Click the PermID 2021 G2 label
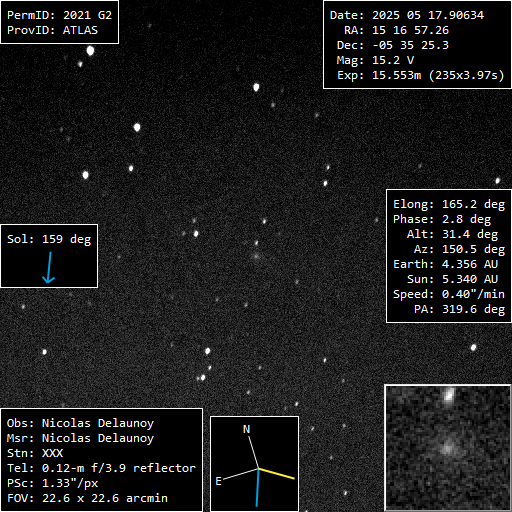Image resolution: width=512 pixels, height=512 pixels. [59, 15]
